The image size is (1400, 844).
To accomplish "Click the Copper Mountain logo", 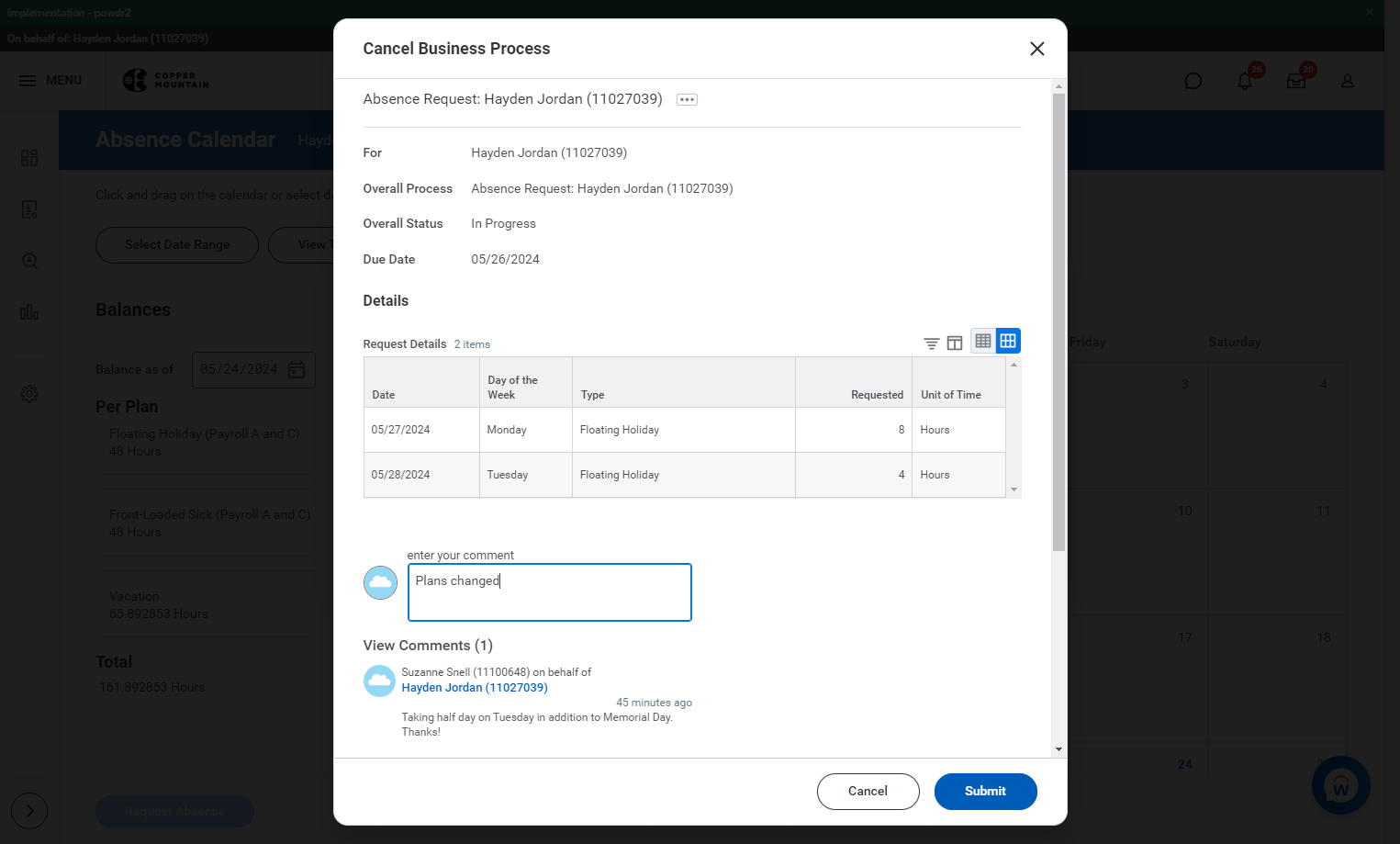I will (x=166, y=81).
